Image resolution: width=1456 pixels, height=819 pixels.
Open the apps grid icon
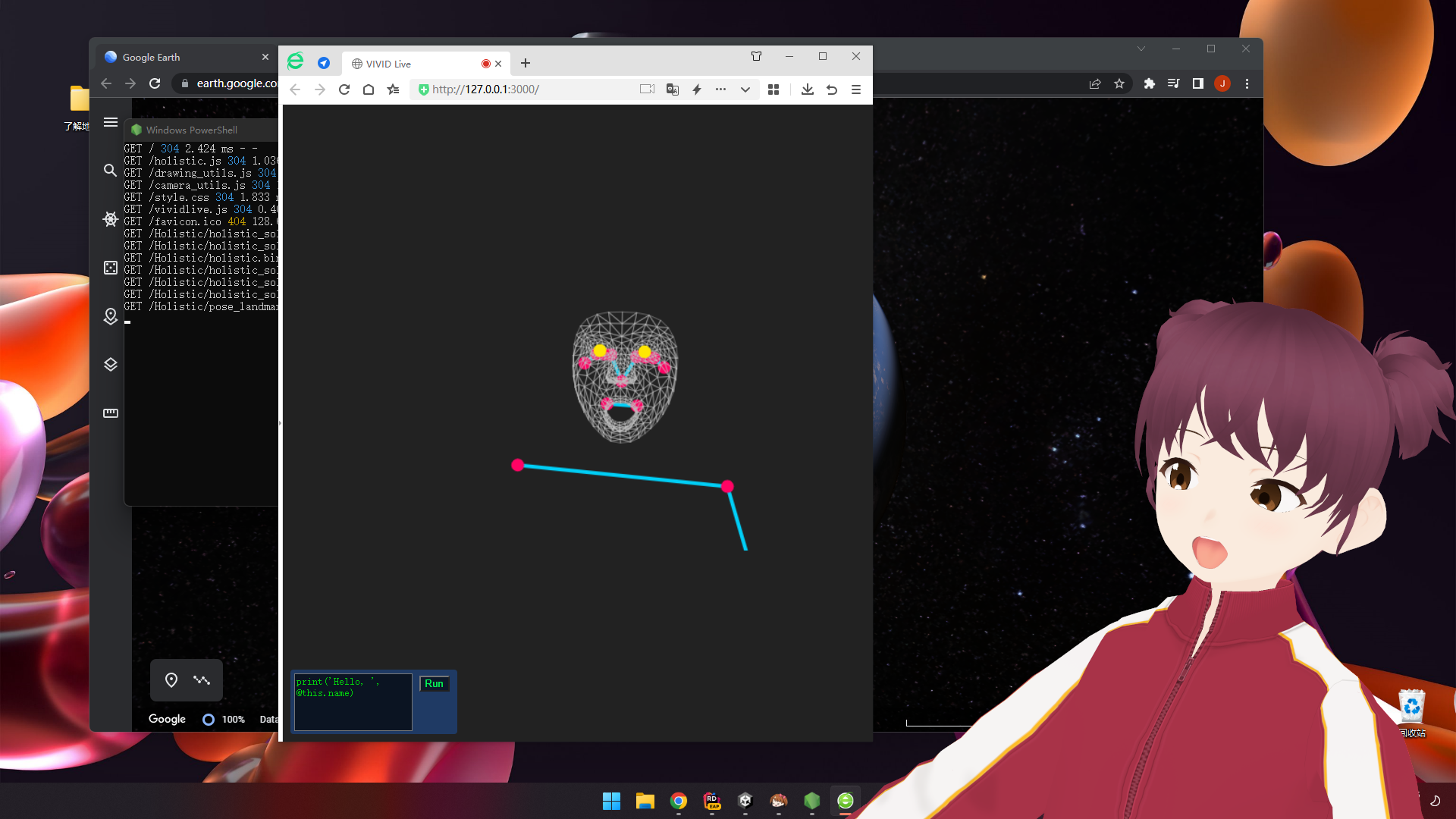[773, 89]
